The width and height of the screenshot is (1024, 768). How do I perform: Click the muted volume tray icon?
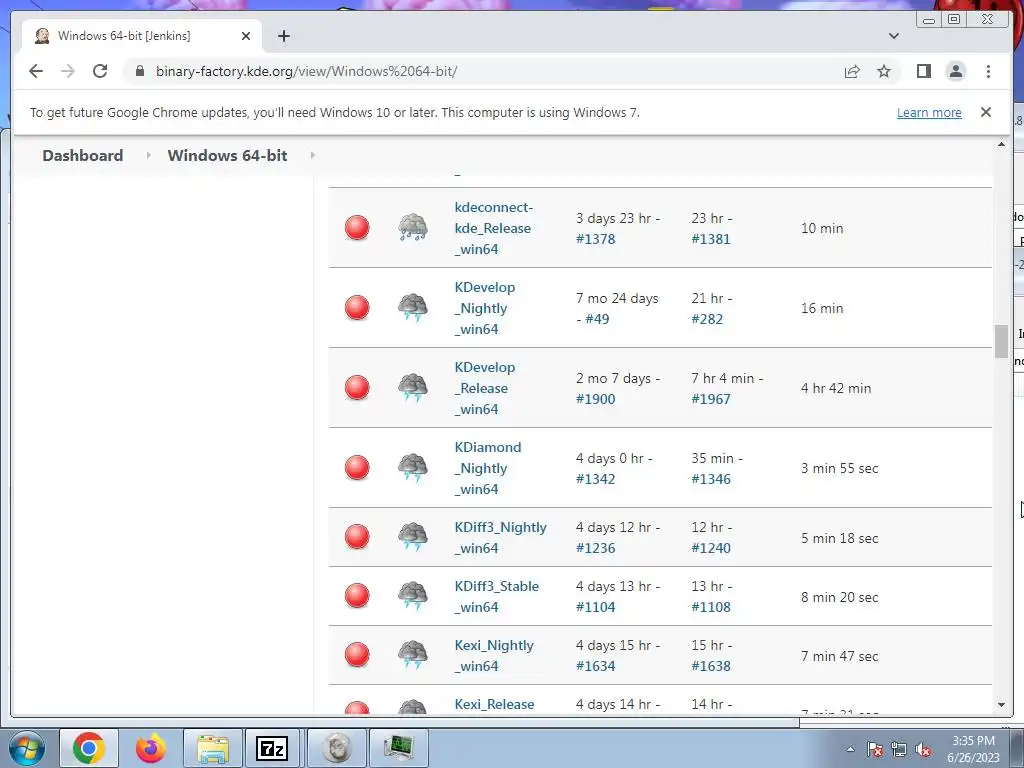[923, 750]
